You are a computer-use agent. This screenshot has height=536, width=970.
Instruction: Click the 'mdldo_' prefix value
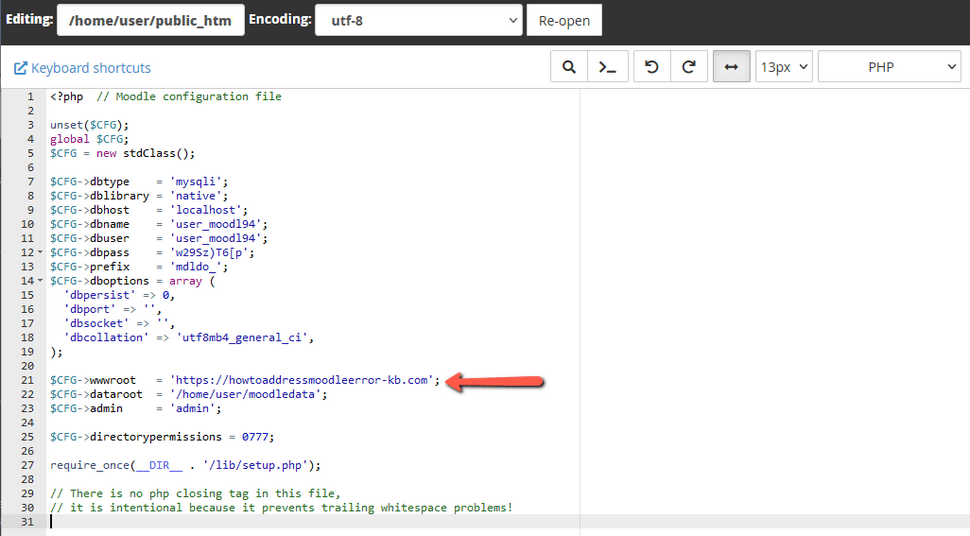195,267
